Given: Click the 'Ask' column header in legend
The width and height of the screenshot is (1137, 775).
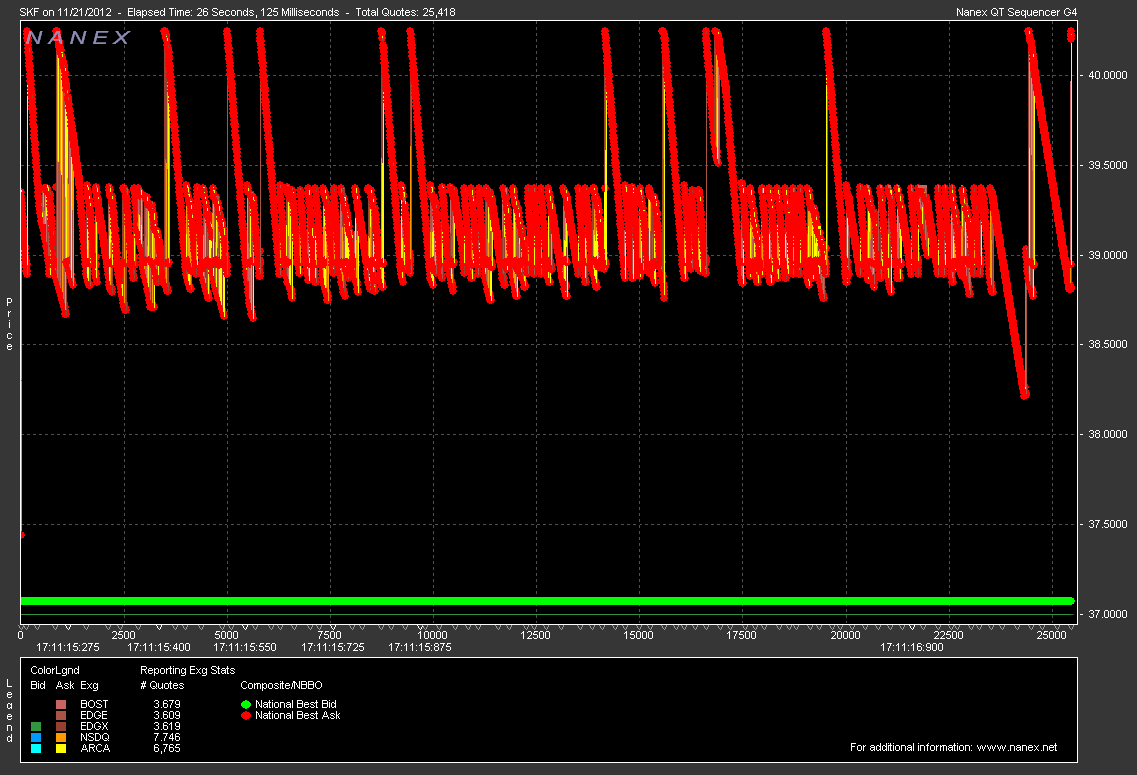Looking at the screenshot, I should (65, 685).
